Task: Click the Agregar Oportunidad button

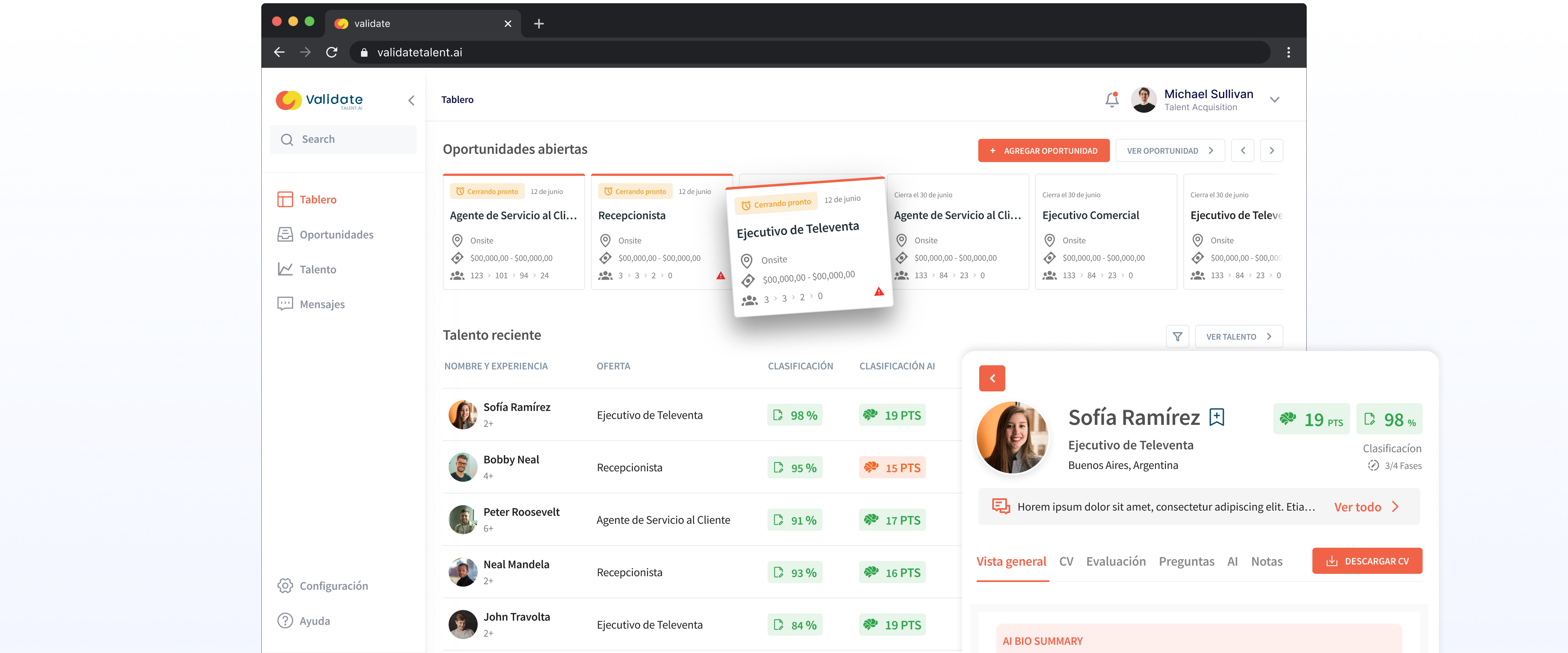Action: point(1043,150)
